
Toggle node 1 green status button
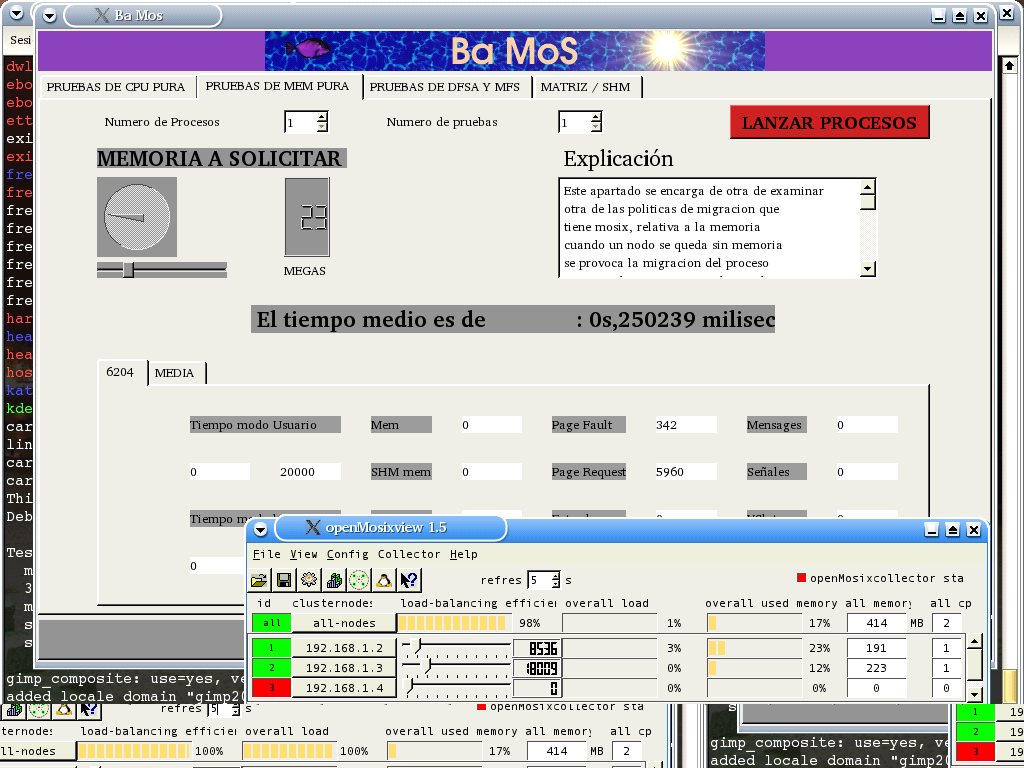click(x=271, y=648)
